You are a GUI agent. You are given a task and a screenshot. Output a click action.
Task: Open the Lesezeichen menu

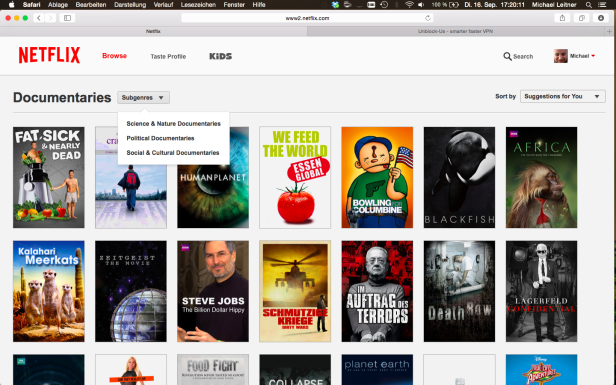[x=198, y=5]
